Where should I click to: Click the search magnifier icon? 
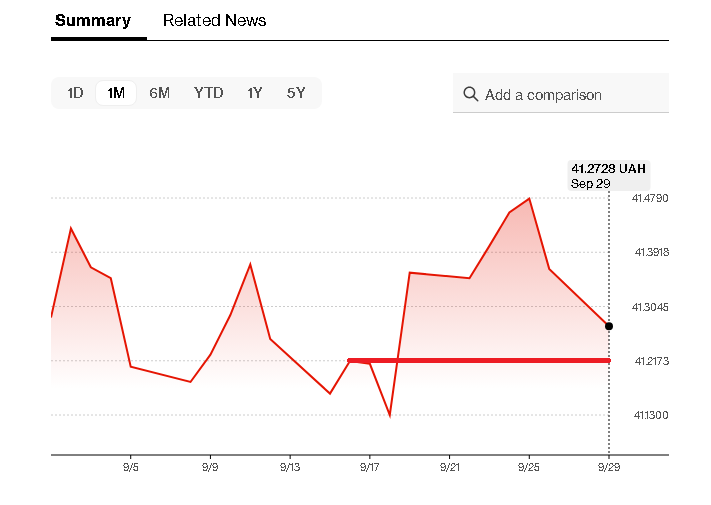(470, 95)
